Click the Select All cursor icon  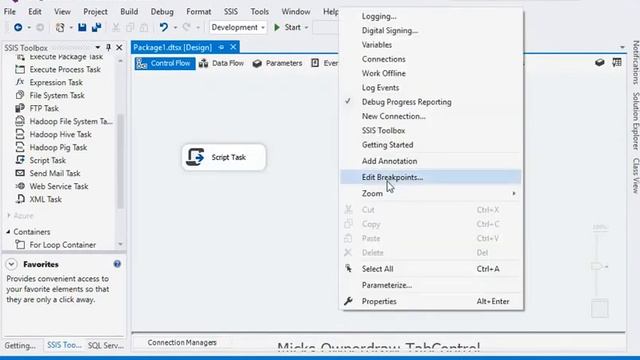348,269
